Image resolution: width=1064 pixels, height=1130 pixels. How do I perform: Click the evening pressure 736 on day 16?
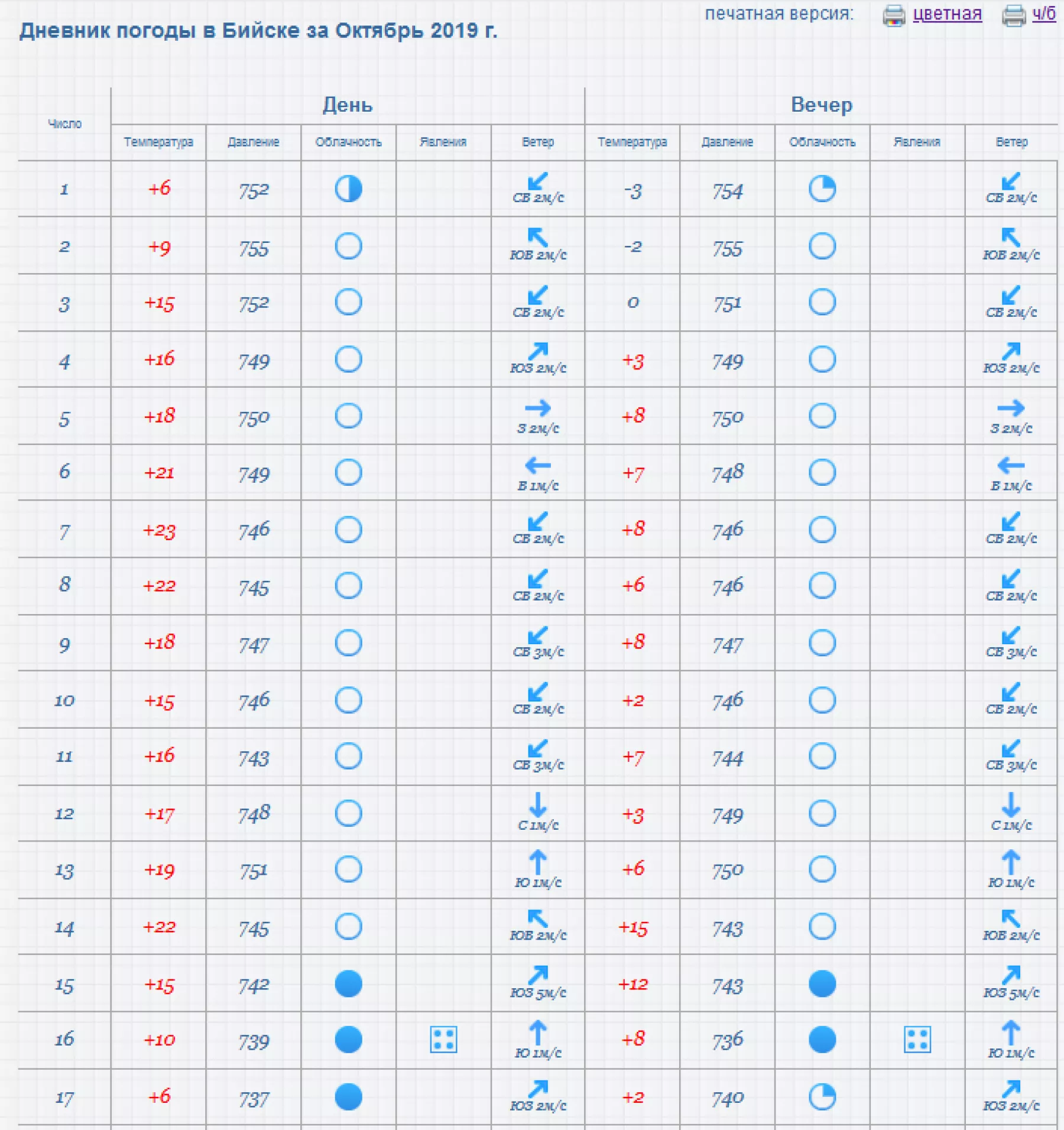727,1040
